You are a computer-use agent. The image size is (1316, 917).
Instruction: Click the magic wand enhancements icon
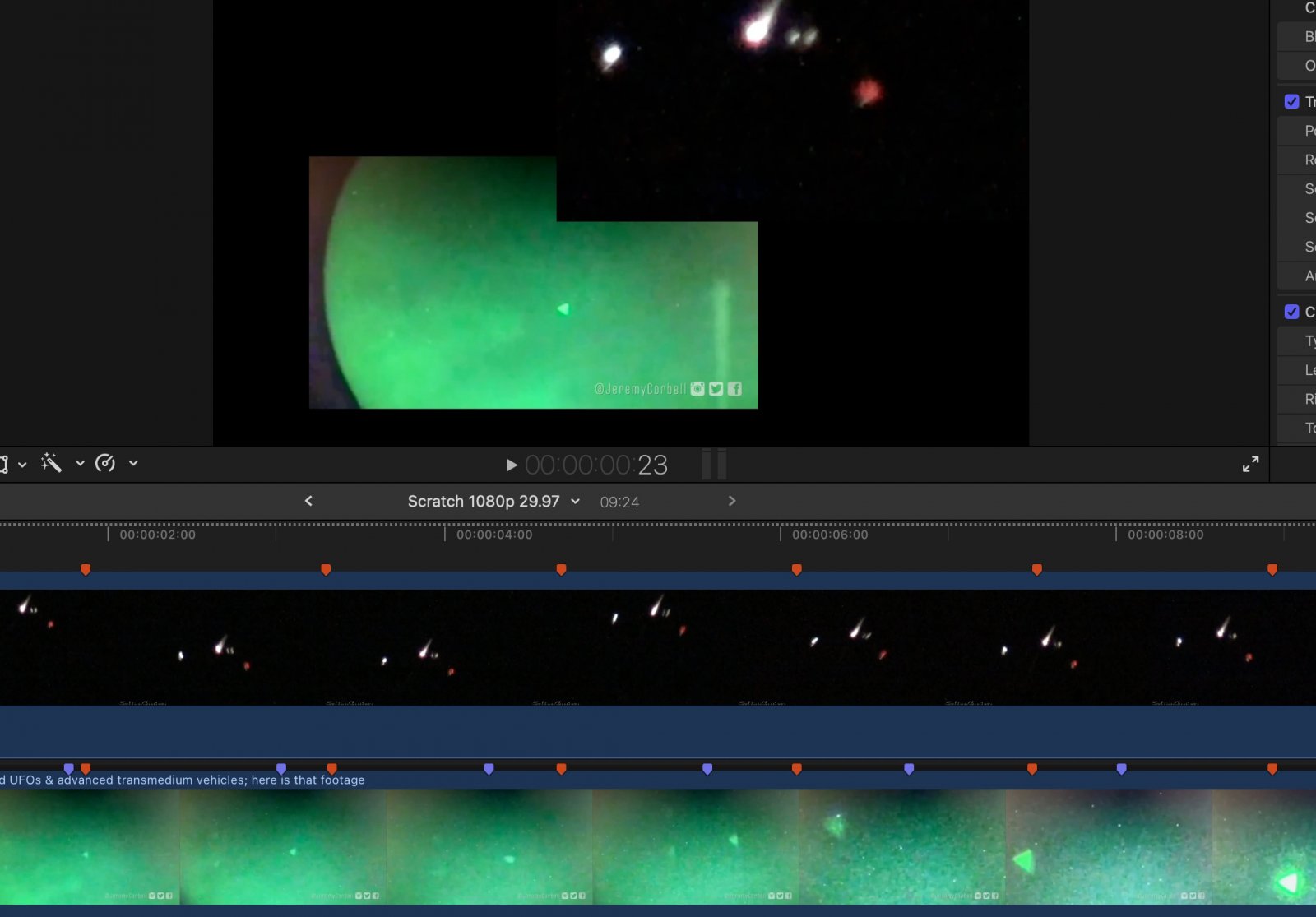coord(51,464)
